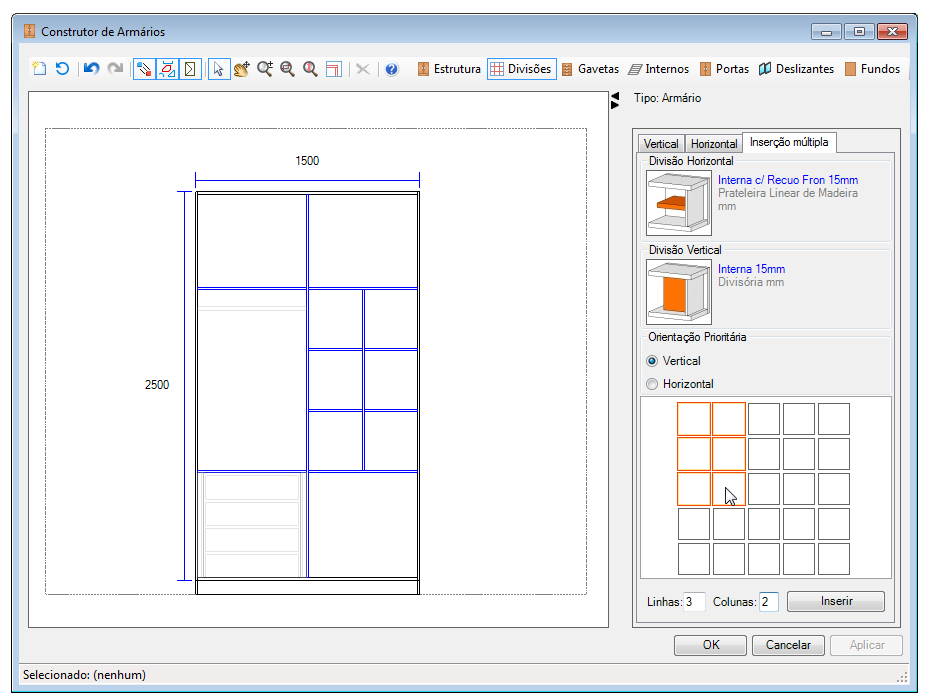The image size is (928, 700).
Task: Select the arrow pointer selection tool
Action: (x=218, y=69)
